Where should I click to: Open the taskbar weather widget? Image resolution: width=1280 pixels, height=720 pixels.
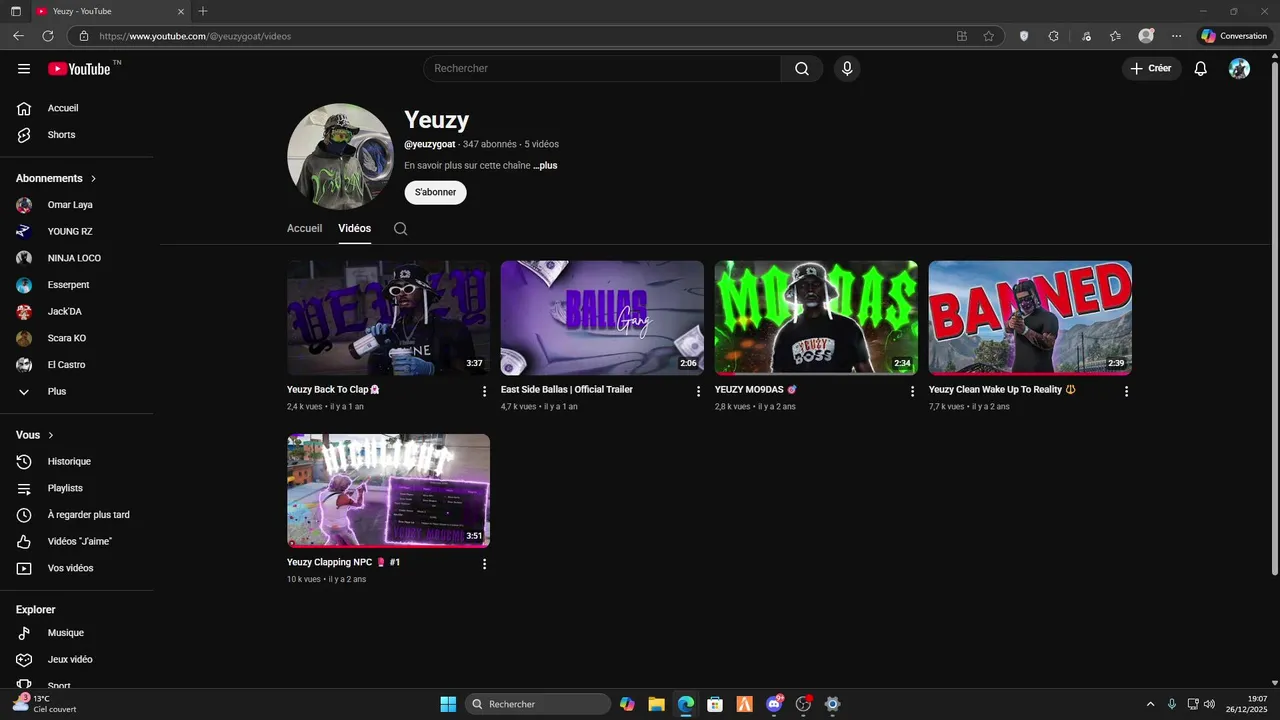pyautogui.click(x=45, y=704)
